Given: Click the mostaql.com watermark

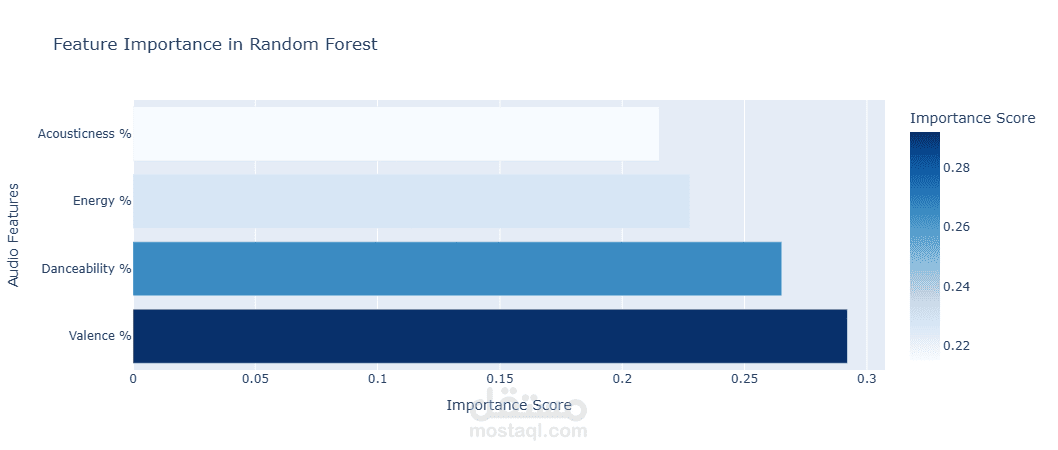Looking at the screenshot, I should tap(528, 431).
